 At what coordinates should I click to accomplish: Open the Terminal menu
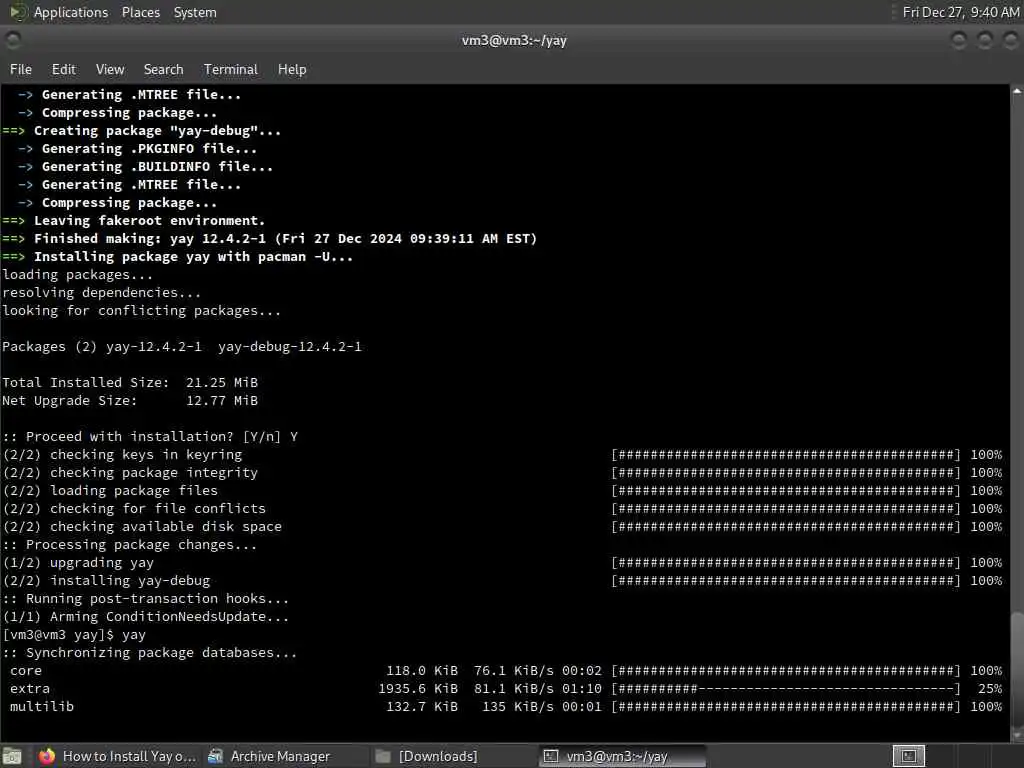[x=231, y=69]
